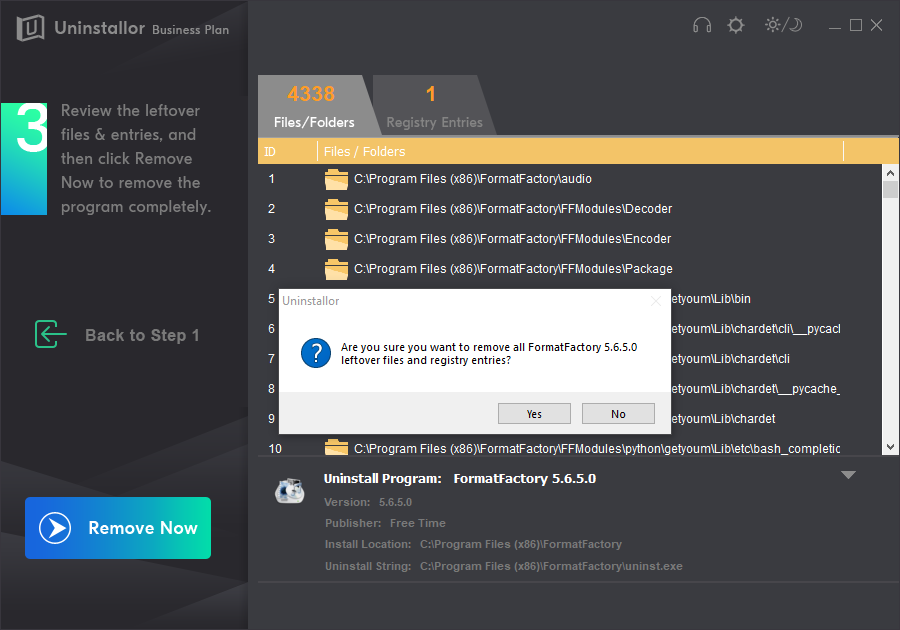This screenshot has width=900, height=630.
Task: Click the Install Location path text
Action: [521, 544]
